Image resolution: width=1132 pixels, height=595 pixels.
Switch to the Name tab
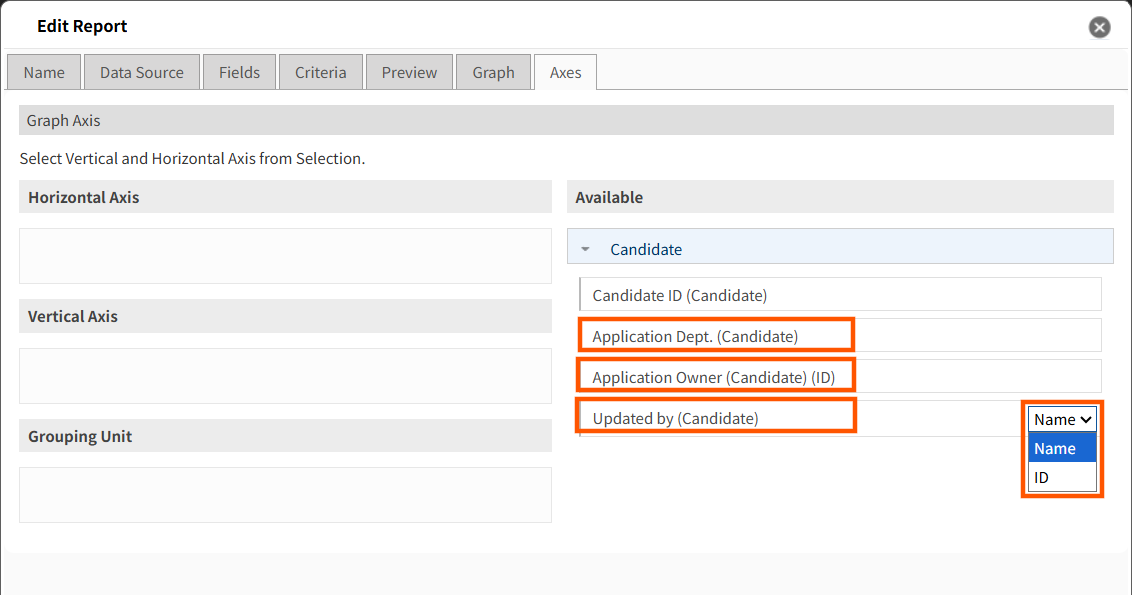[44, 72]
